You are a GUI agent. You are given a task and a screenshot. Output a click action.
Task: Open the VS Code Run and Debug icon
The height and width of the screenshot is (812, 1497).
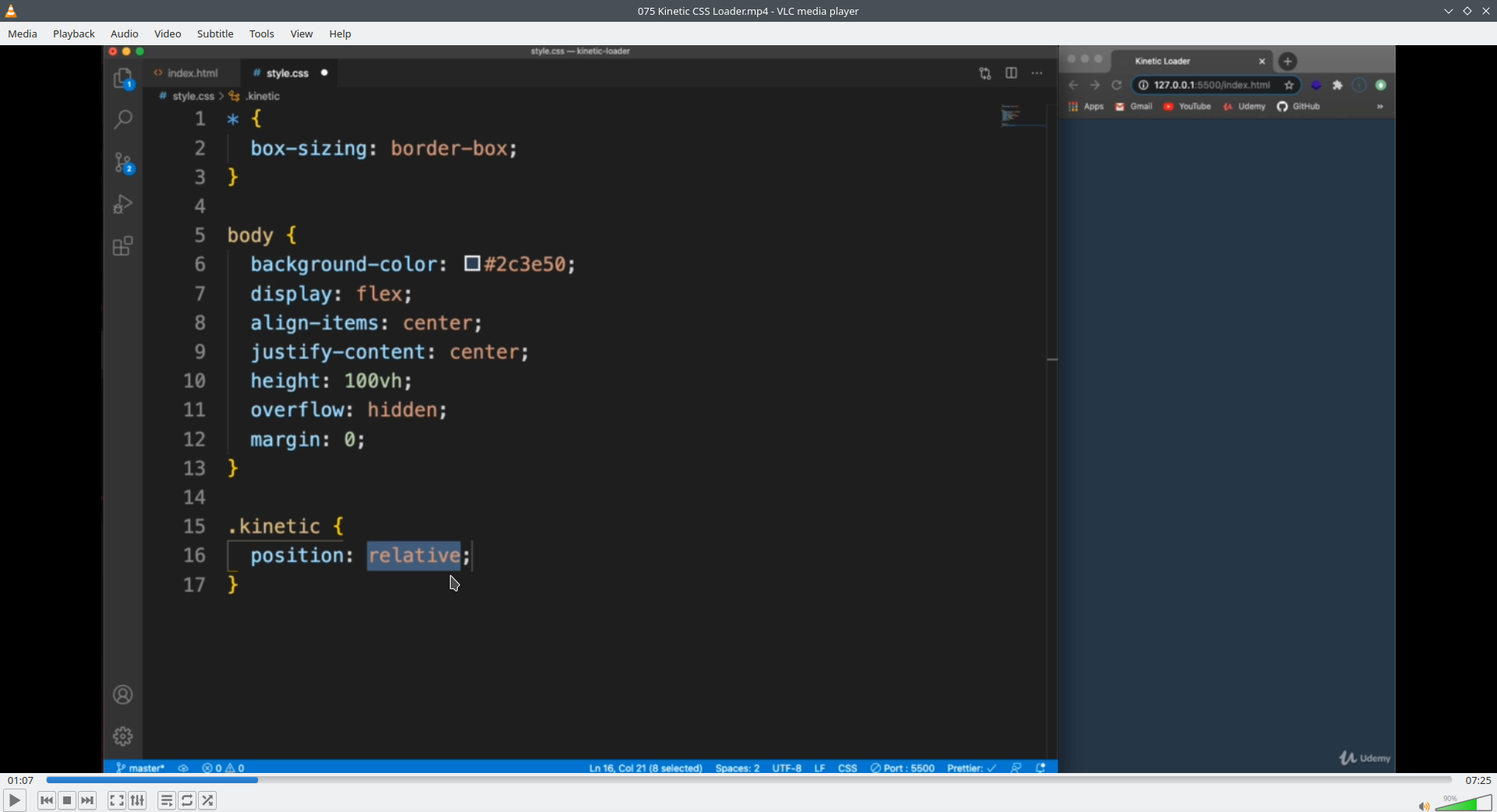[x=123, y=203]
